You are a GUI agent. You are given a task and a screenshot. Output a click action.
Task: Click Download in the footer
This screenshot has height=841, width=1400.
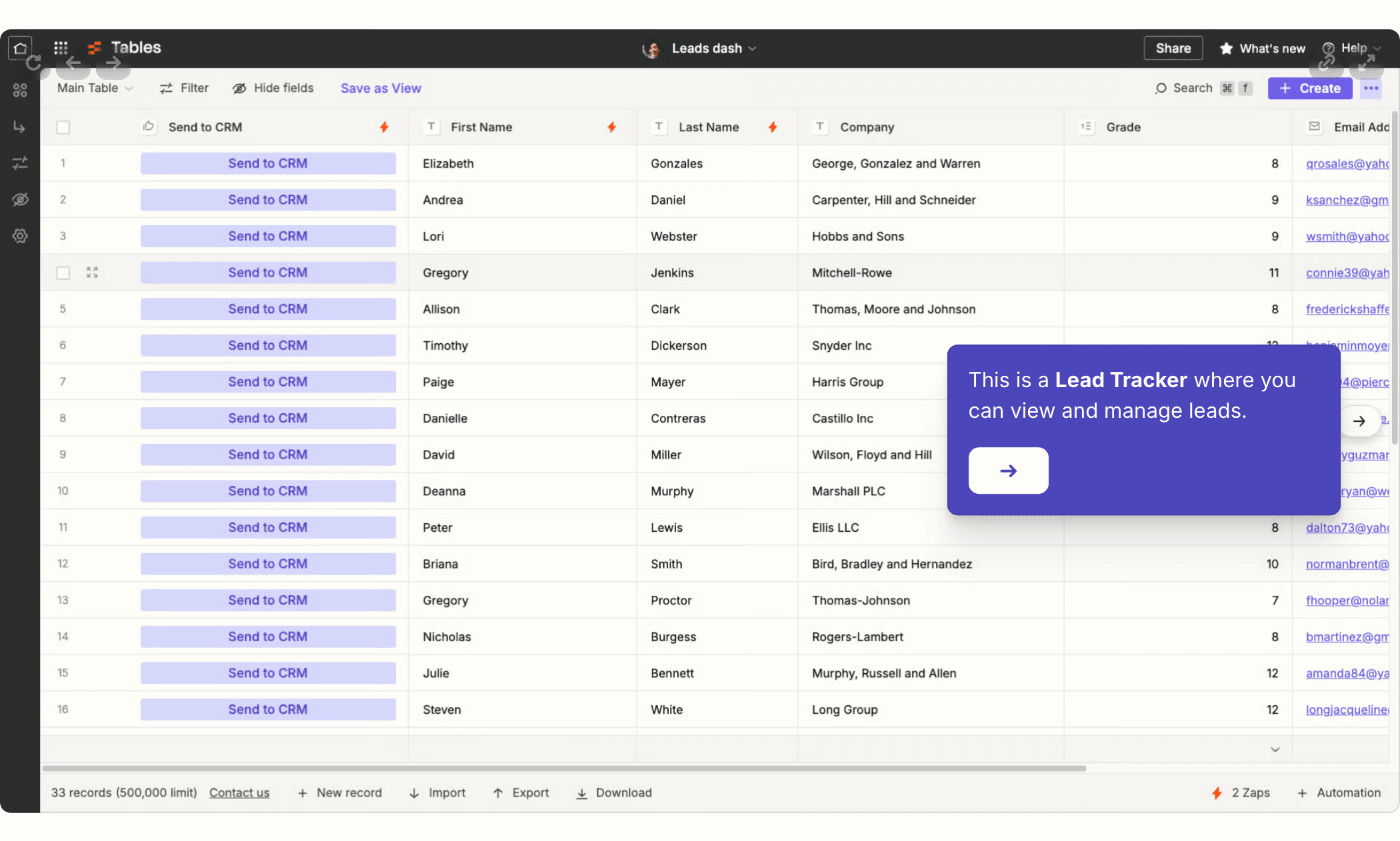tap(614, 792)
